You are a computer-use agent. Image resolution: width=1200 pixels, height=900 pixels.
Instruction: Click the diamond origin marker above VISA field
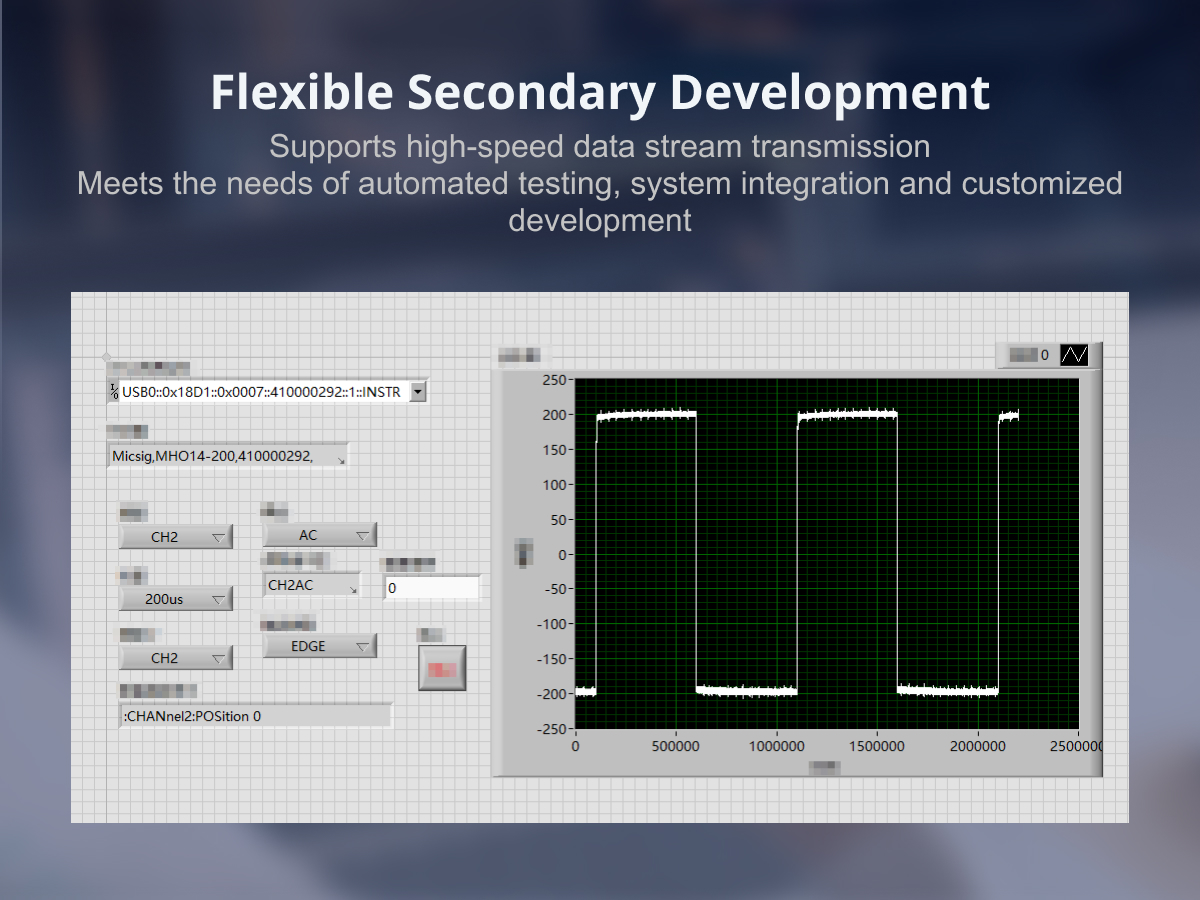107,357
